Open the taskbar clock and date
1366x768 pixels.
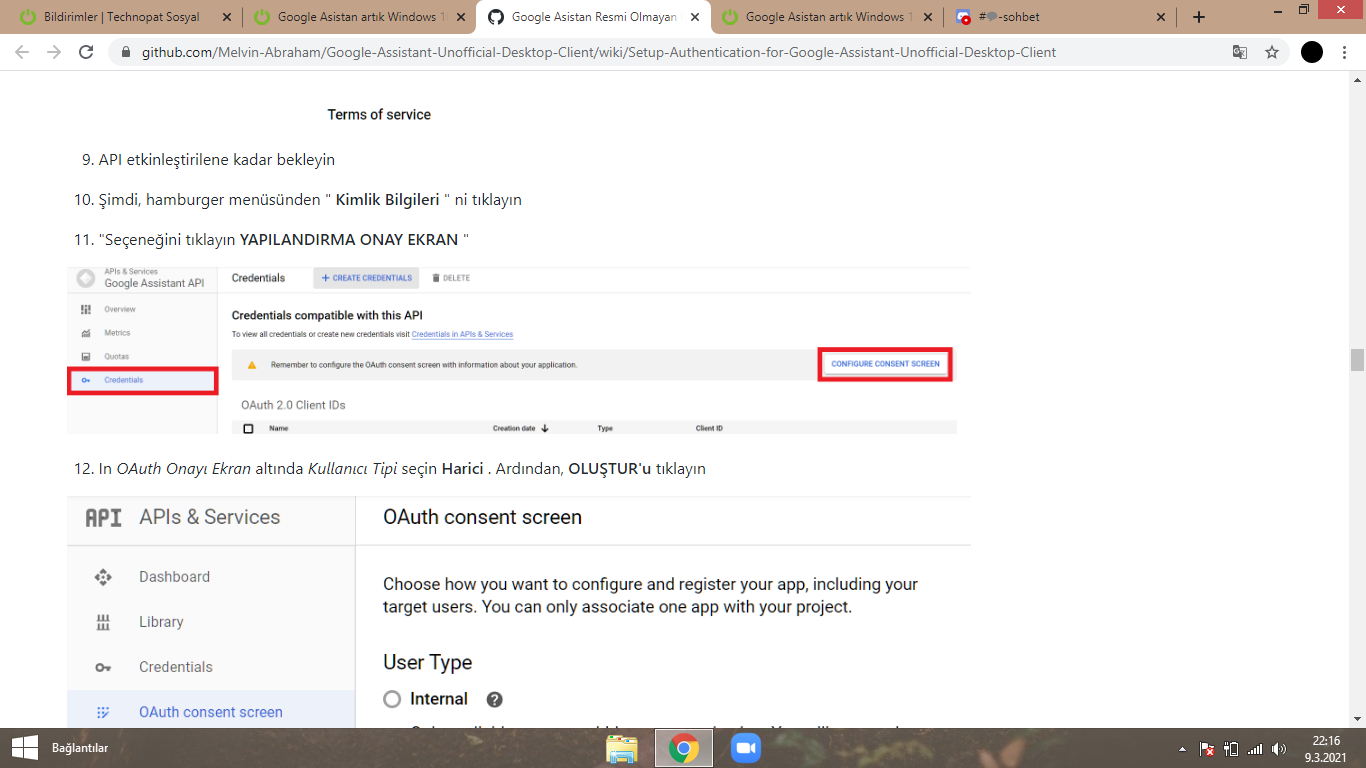[x=1325, y=749]
